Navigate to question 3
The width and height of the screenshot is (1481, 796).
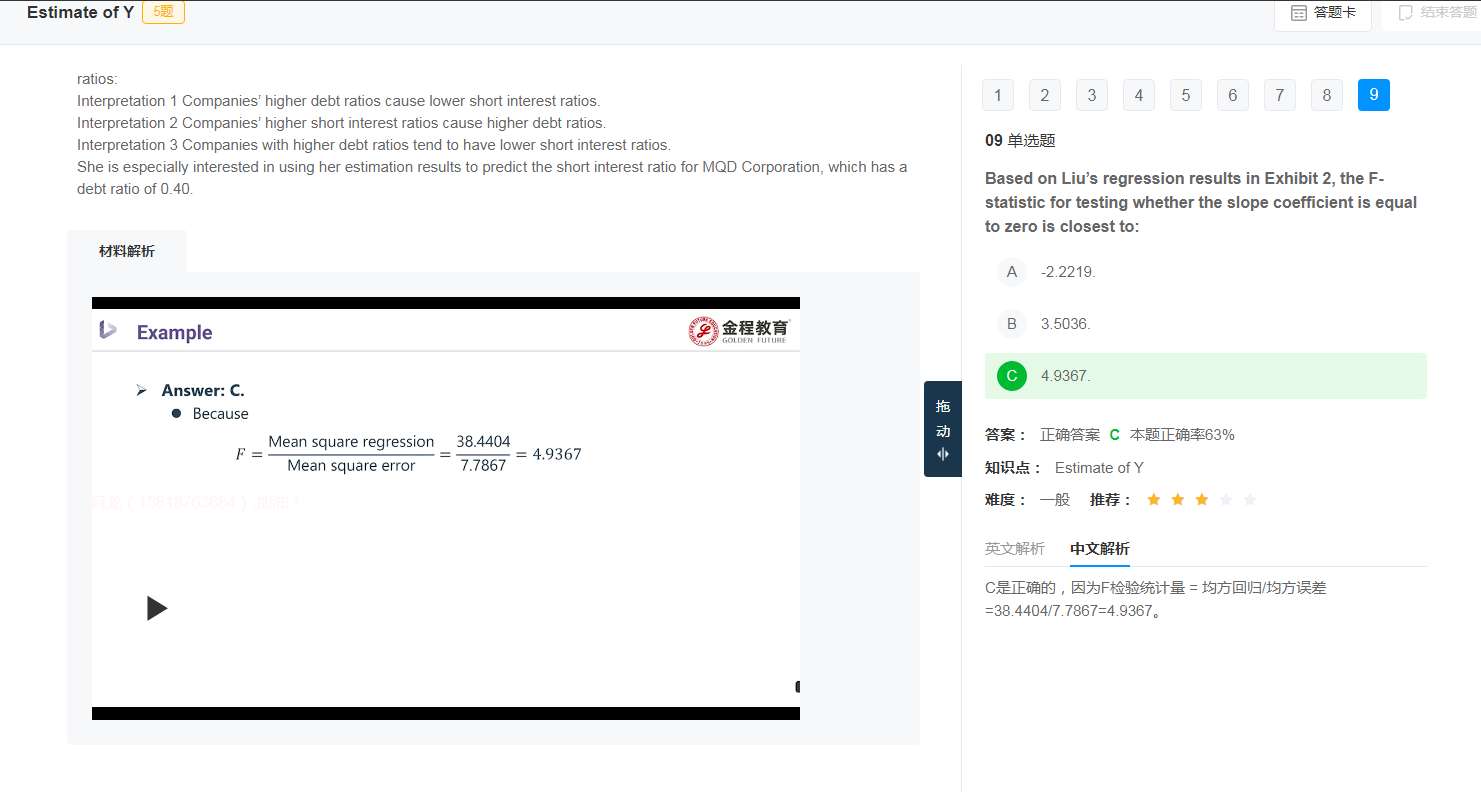tap(1091, 95)
